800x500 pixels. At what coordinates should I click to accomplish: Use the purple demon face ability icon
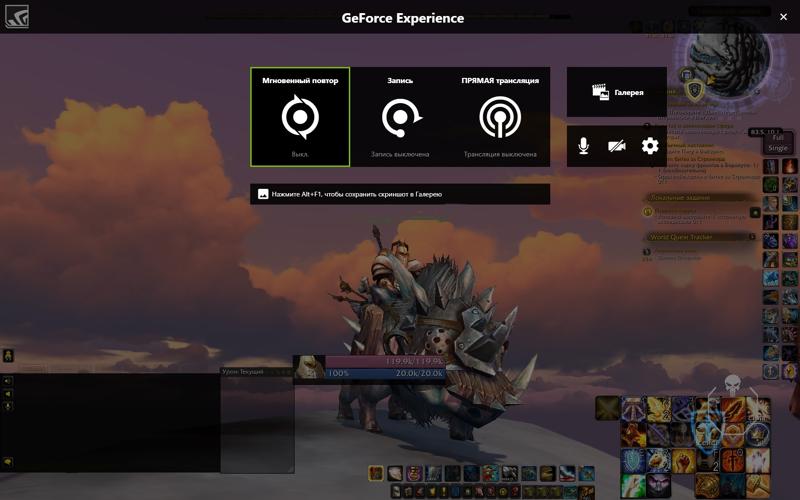click(x=659, y=486)
